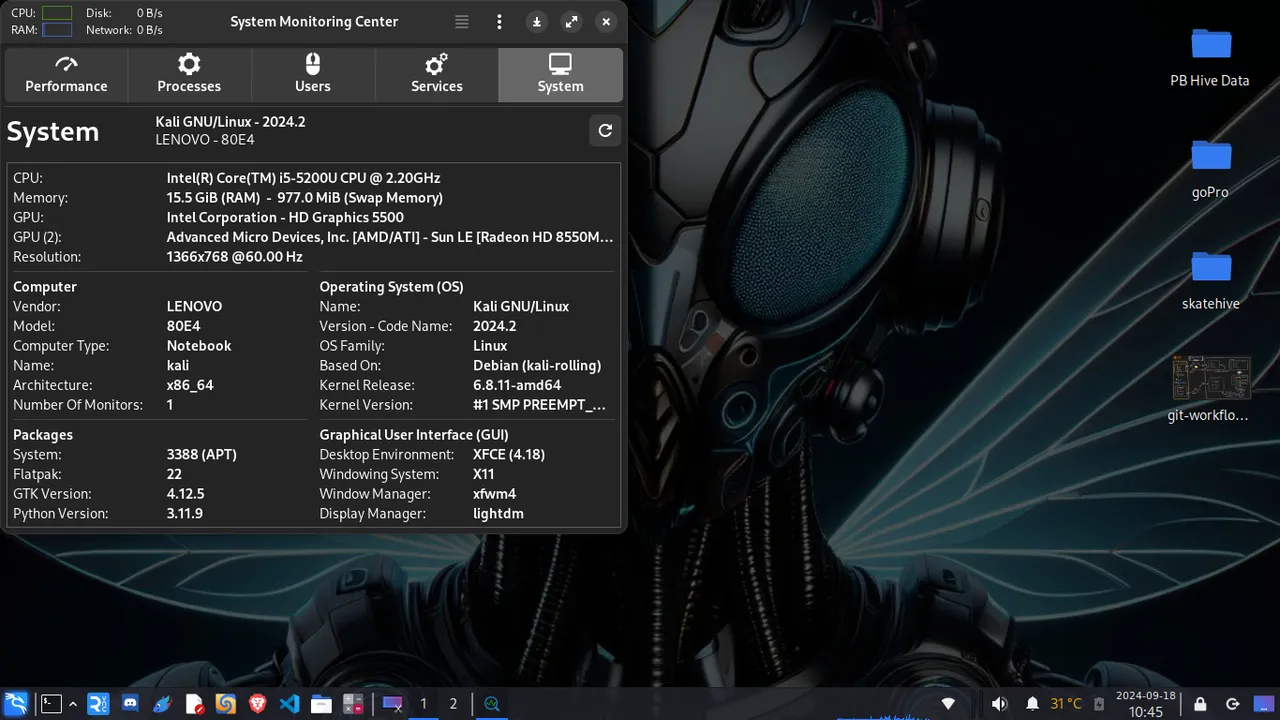The width and height of the screenshot is (1280, 720).
Task: Select the PB Hive Data desktop folder
Action: tap(1210, 57)
